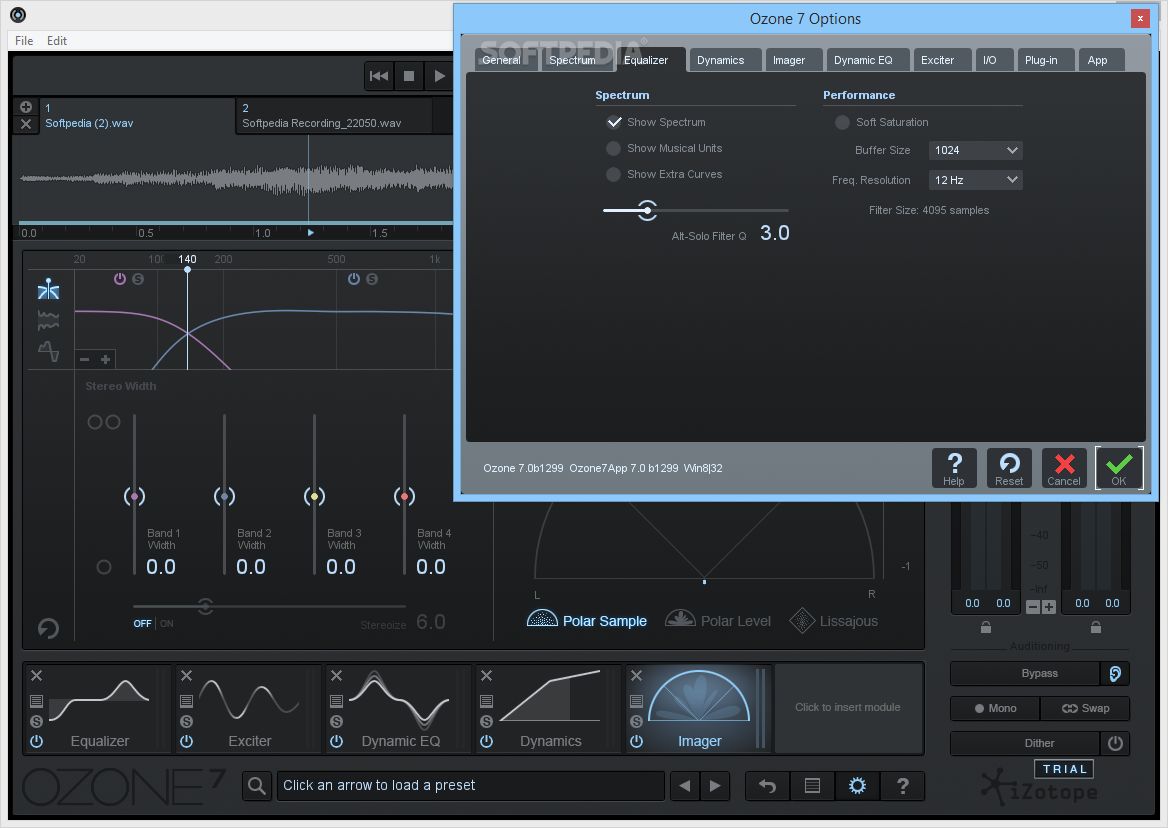
Task: Open the Buffer Size dropdown
Action: coord(975,150)
